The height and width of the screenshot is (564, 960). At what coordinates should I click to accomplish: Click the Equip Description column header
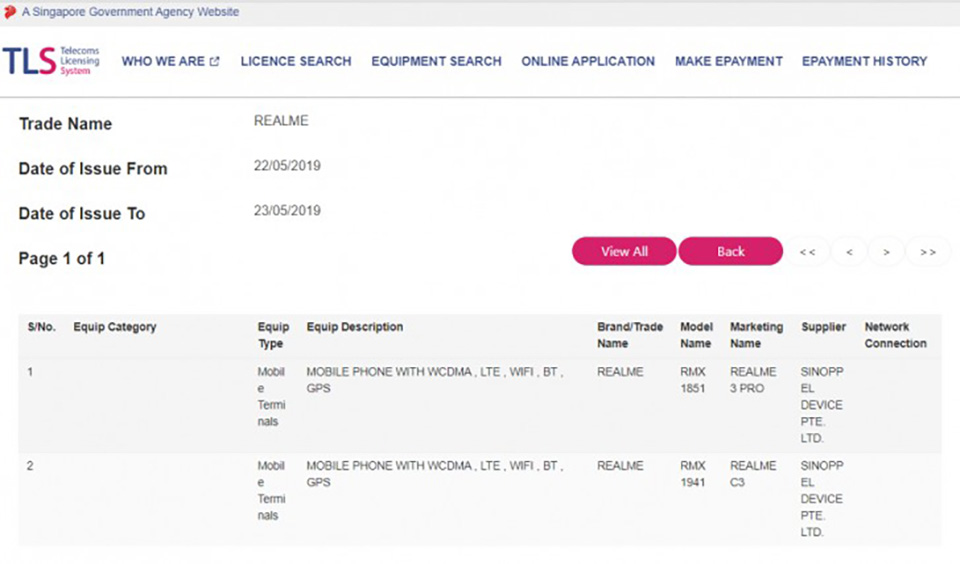coord(354,327)
